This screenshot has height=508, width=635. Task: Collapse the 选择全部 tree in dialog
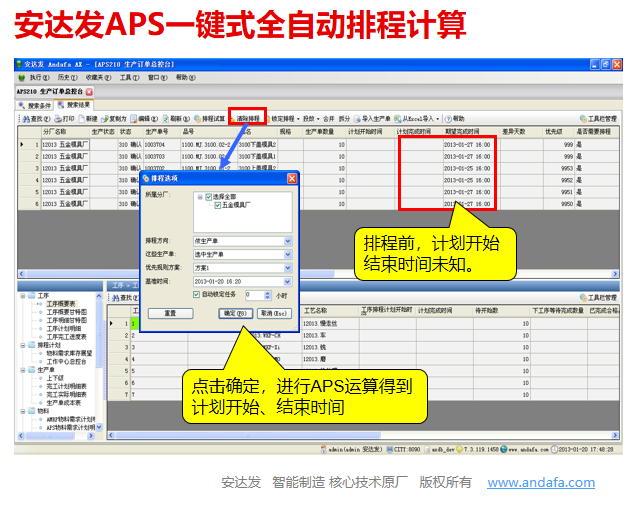(x=200, y=197)
